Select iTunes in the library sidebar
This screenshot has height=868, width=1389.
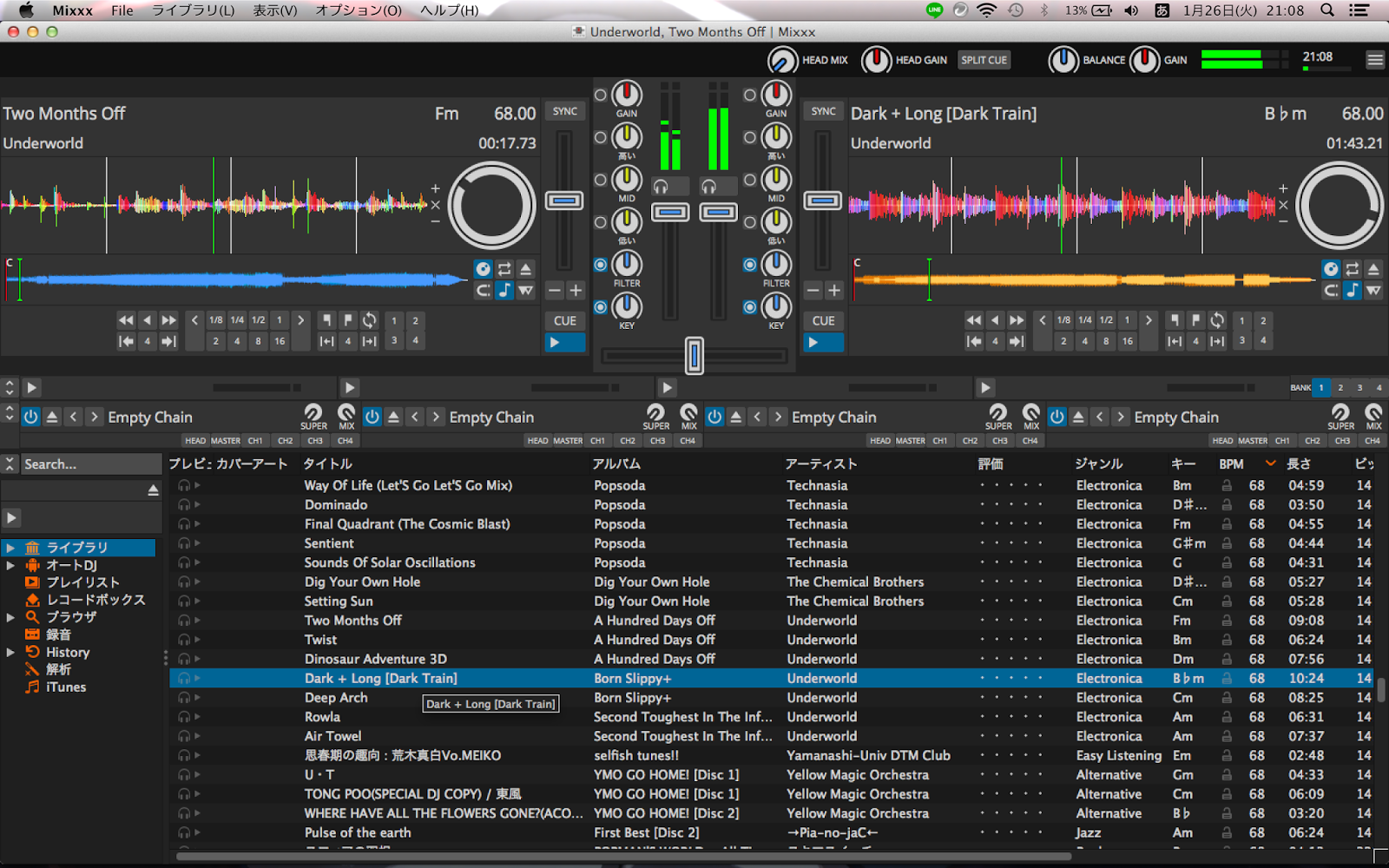tap(66, 687)
